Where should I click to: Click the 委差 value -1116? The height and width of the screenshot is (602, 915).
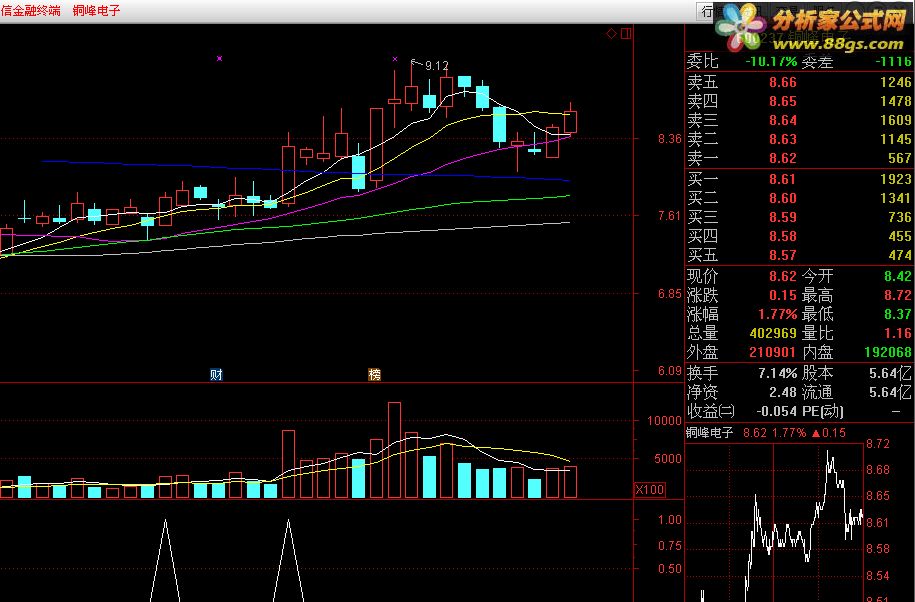pos(893,61)
